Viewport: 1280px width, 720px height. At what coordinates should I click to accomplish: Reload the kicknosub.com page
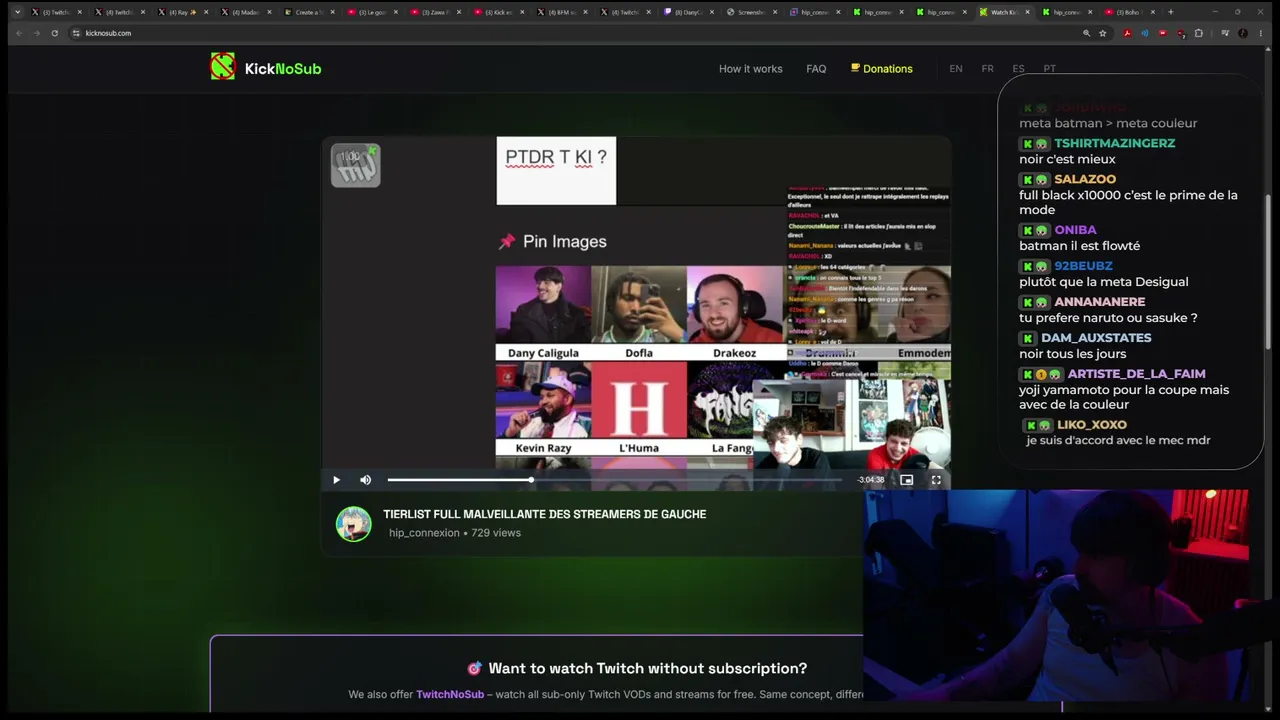[54, 33]
